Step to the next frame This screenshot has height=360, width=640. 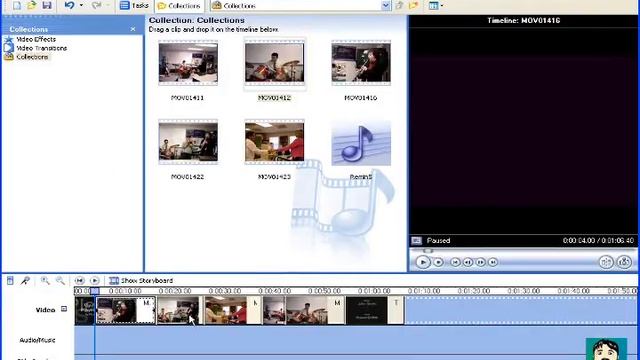click(481, 262)
